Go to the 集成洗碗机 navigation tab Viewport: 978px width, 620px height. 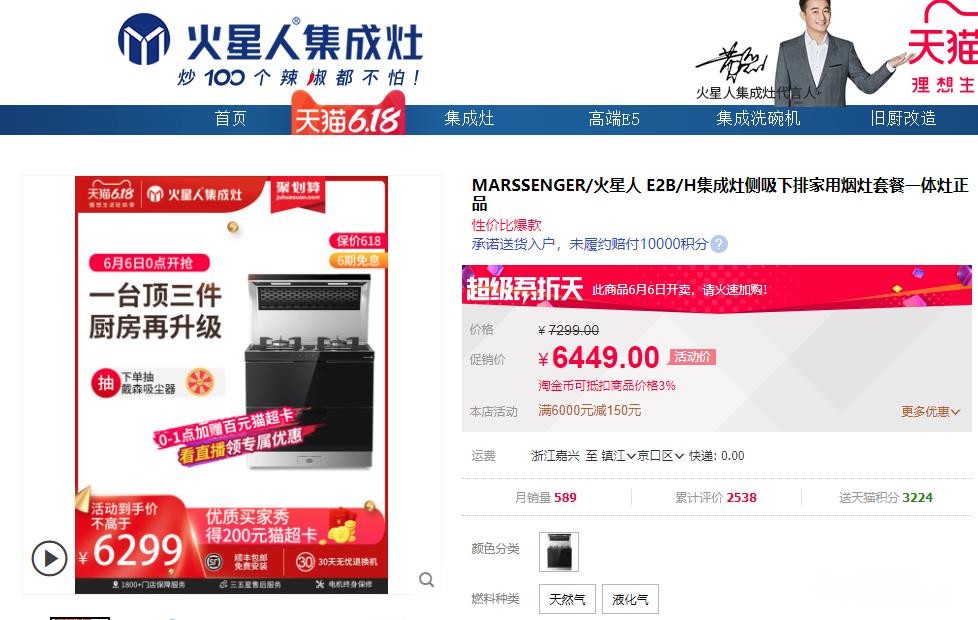[x=758, y=119]
